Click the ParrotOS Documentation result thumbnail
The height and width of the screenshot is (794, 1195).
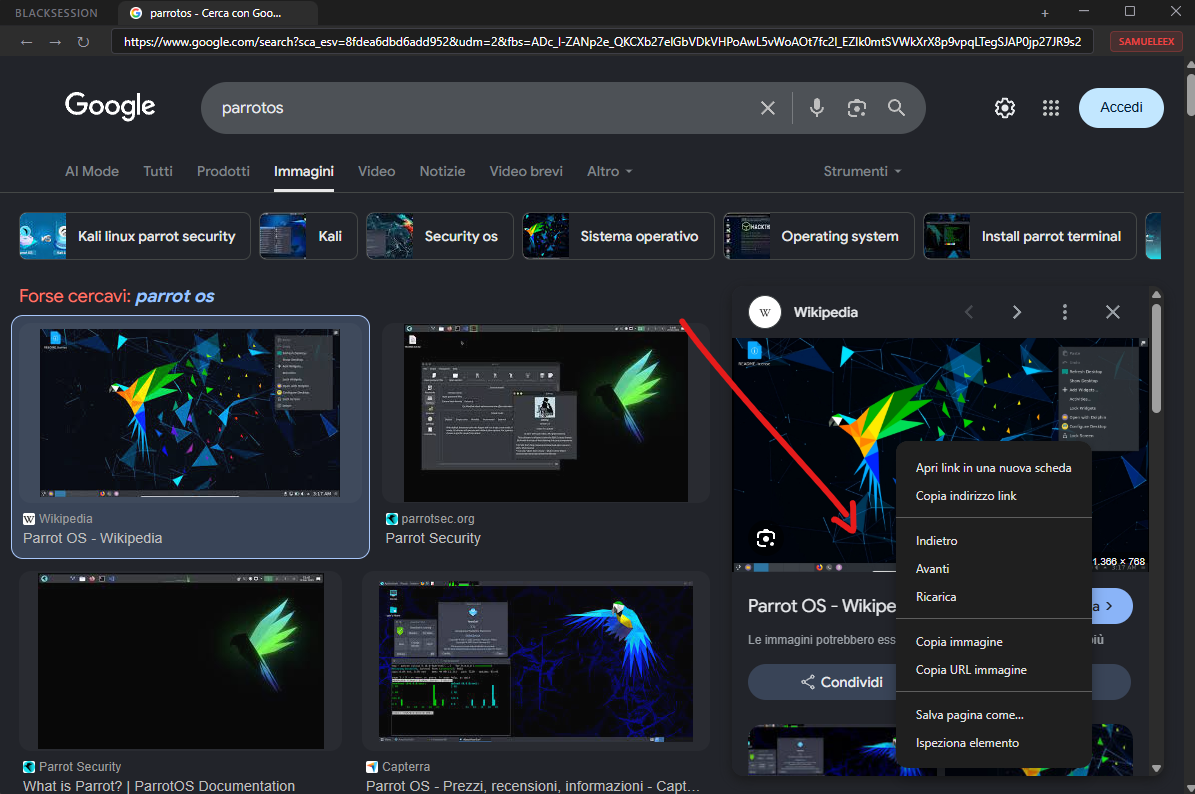coord(181,661)
